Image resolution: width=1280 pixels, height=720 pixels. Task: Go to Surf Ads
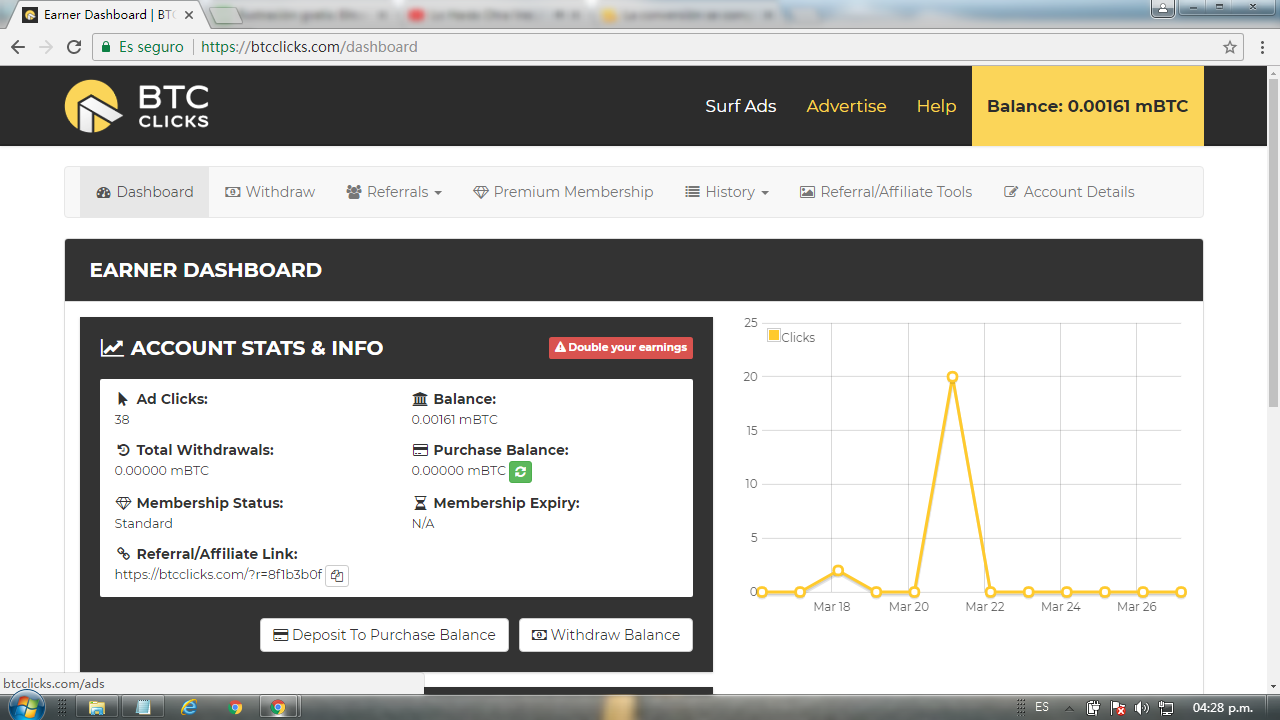(x=741, y=106)
